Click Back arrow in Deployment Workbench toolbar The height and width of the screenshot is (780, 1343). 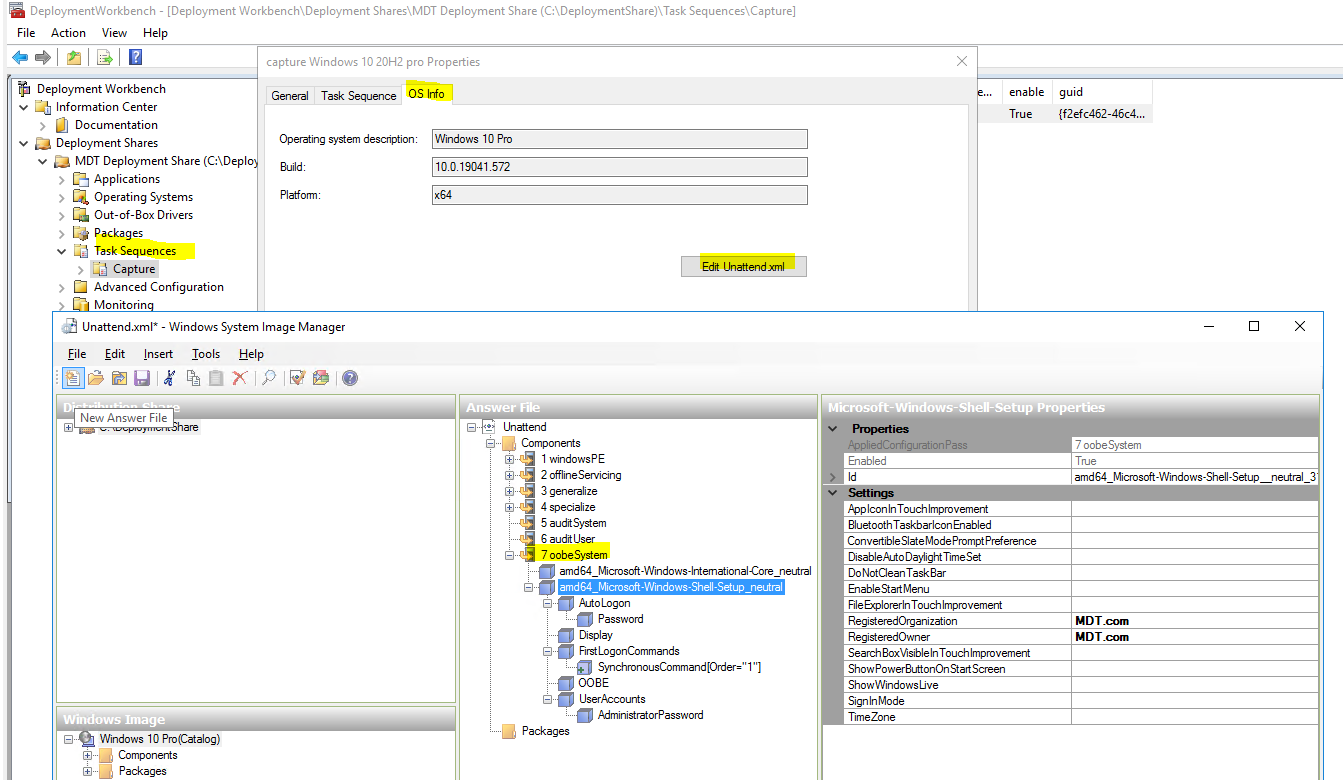tap(20, 57)
